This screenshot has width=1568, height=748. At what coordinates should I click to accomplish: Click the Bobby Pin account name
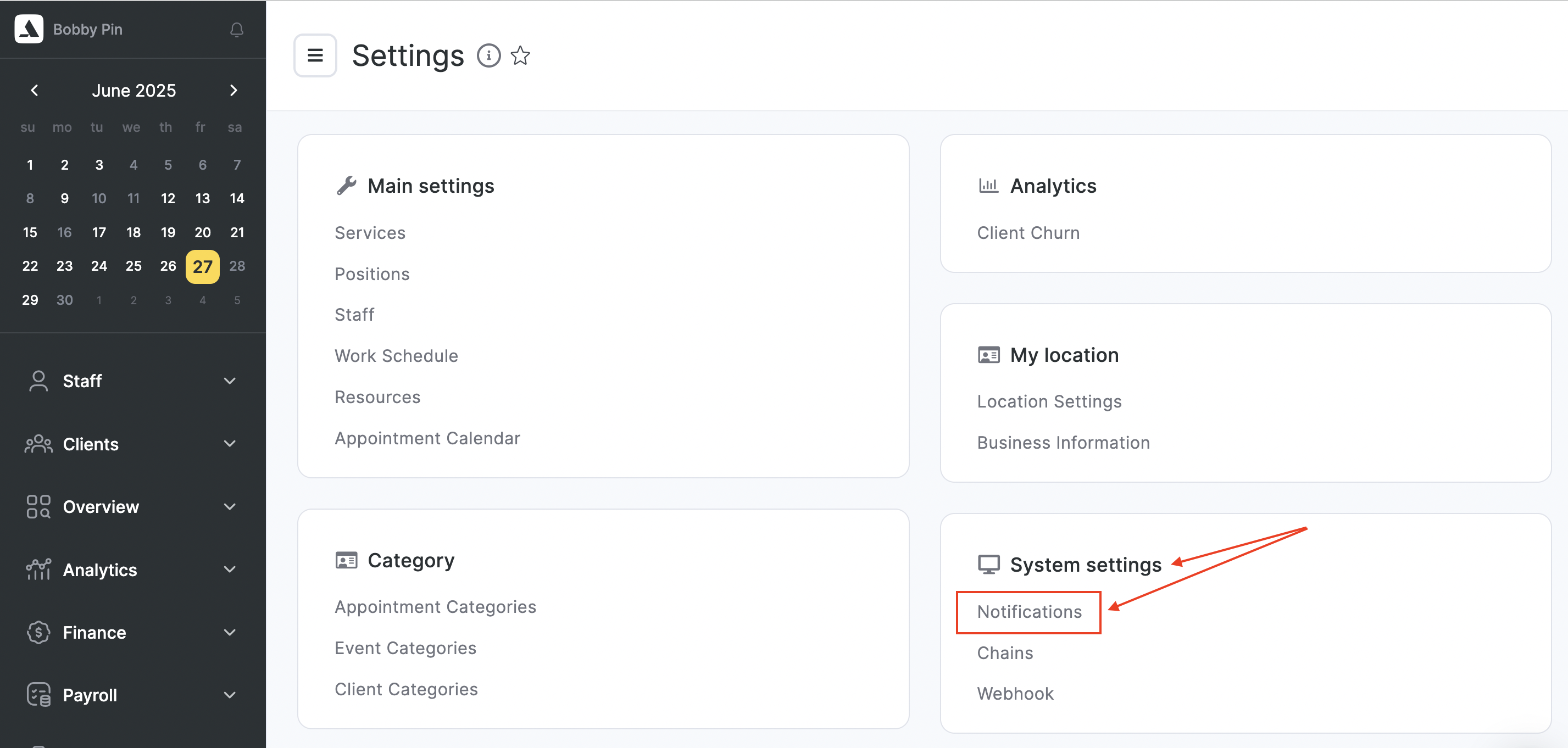click(88, 29)
